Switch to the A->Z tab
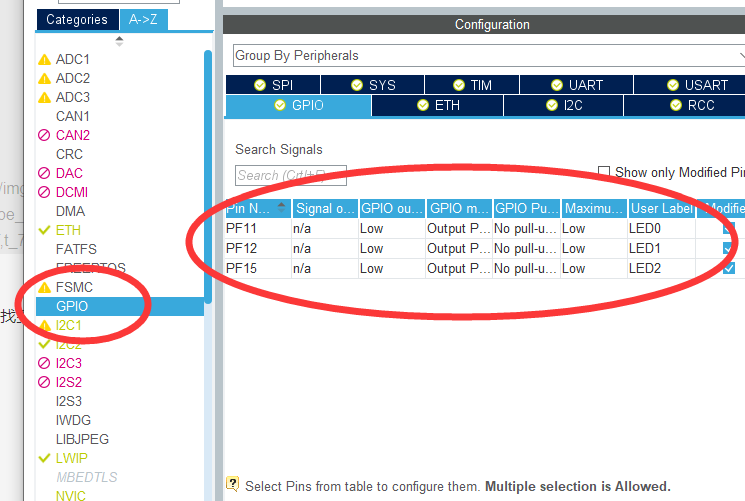 143,20
